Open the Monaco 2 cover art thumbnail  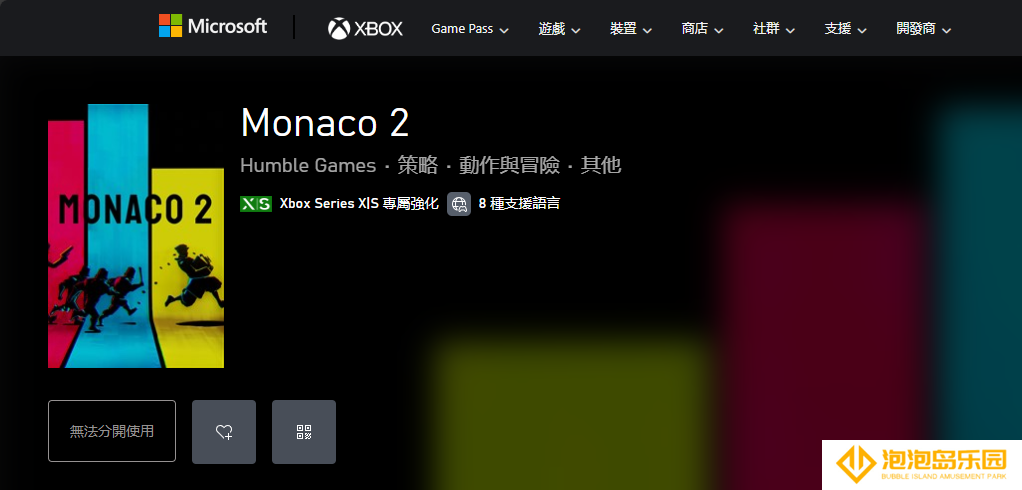(x=136, y=236)
